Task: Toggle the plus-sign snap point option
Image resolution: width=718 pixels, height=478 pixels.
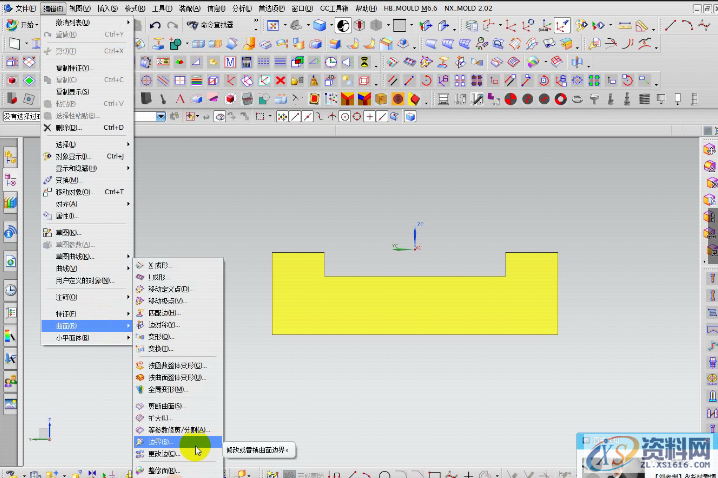Action: [370, 117]
